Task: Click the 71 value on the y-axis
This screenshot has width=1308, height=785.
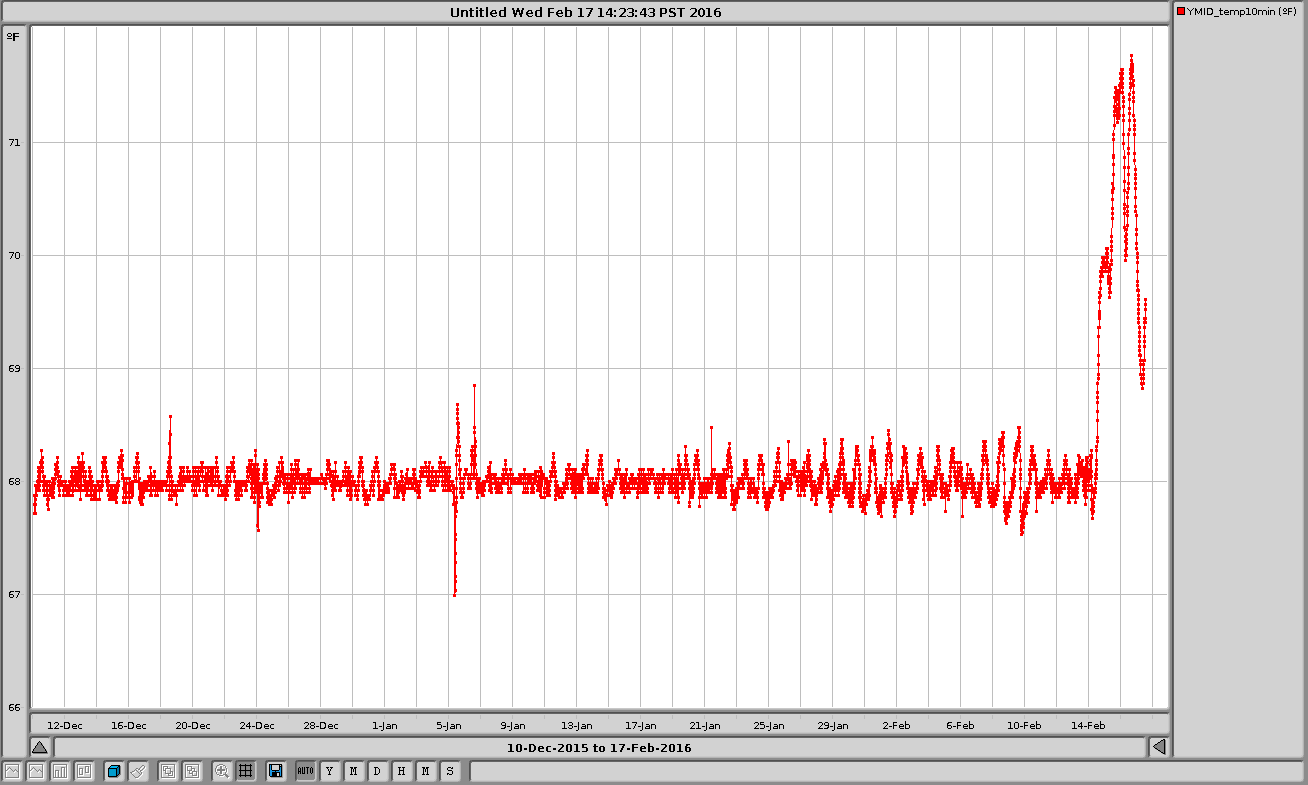Action: pos(14,142)
